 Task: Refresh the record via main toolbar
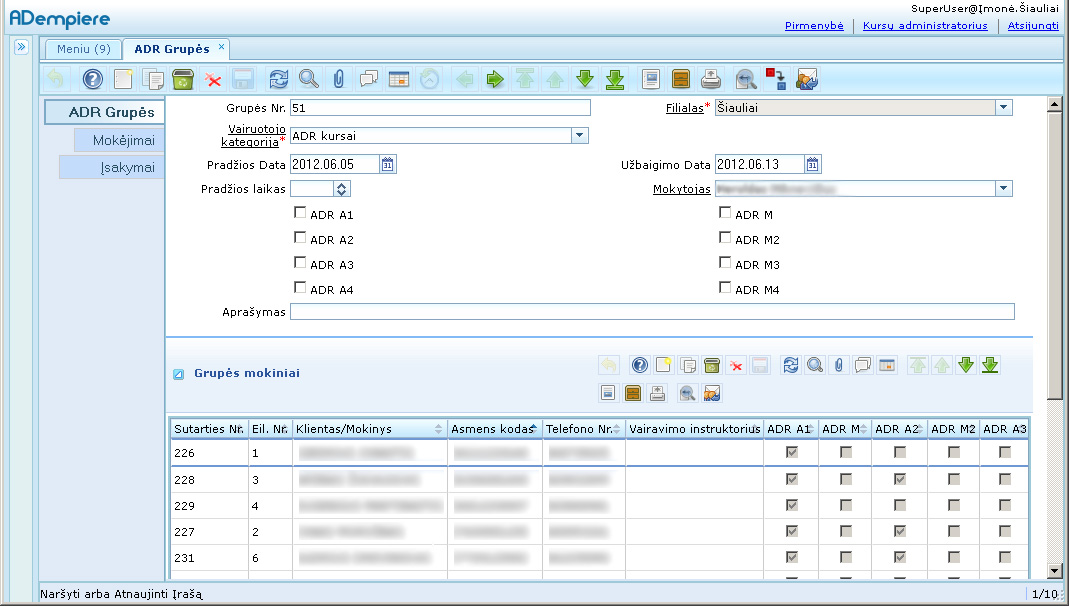(278, 79)
